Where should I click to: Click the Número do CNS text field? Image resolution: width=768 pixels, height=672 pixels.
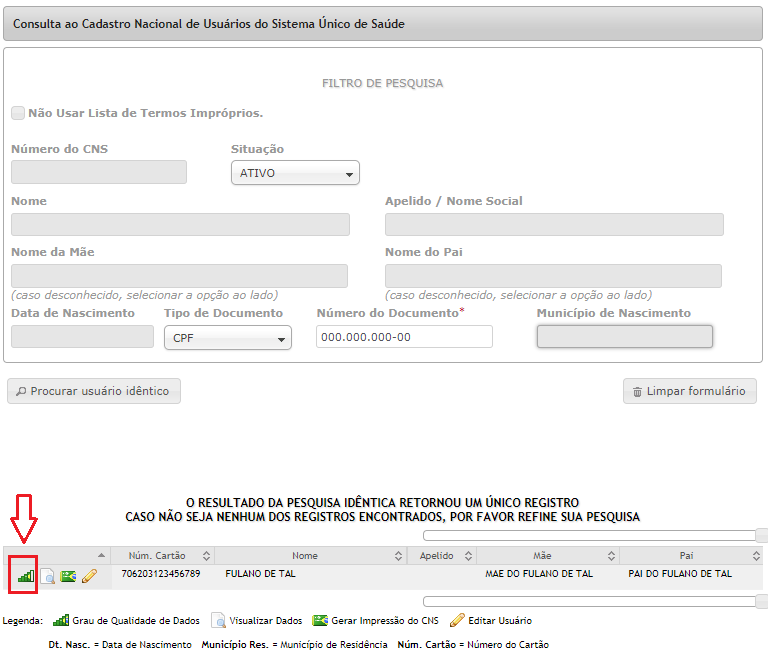99,172
